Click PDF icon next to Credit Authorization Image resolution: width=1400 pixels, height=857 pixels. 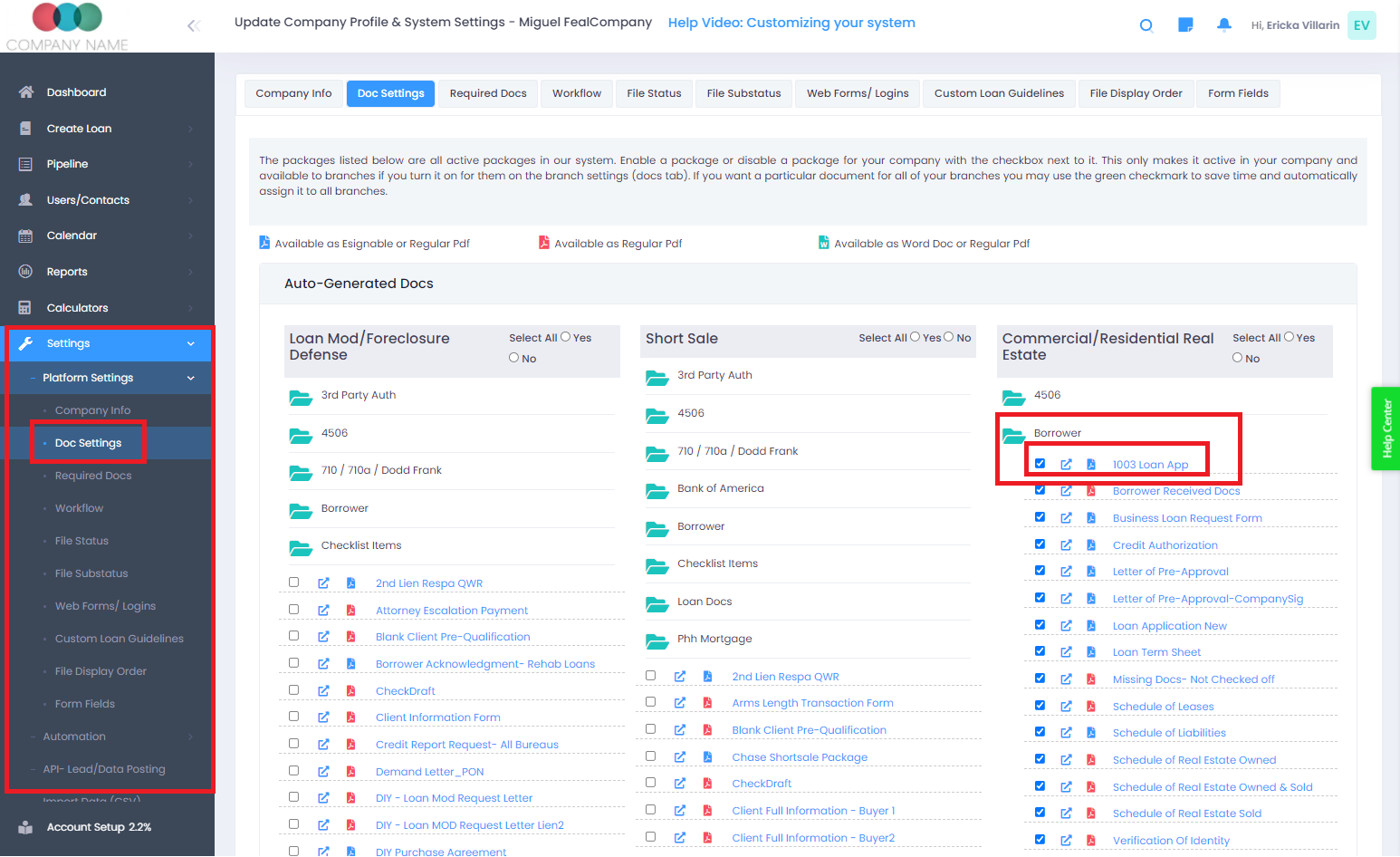(x=1091, y=545)
